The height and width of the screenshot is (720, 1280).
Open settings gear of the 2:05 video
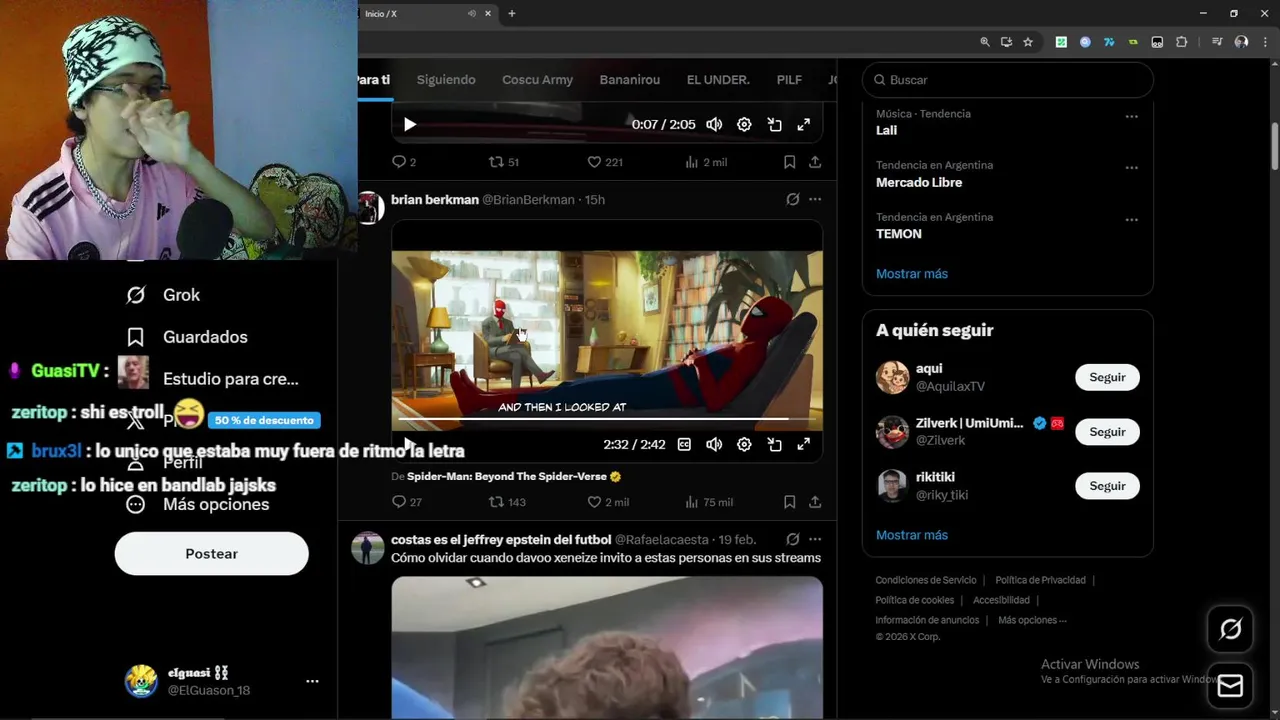(x=744, y=125)
